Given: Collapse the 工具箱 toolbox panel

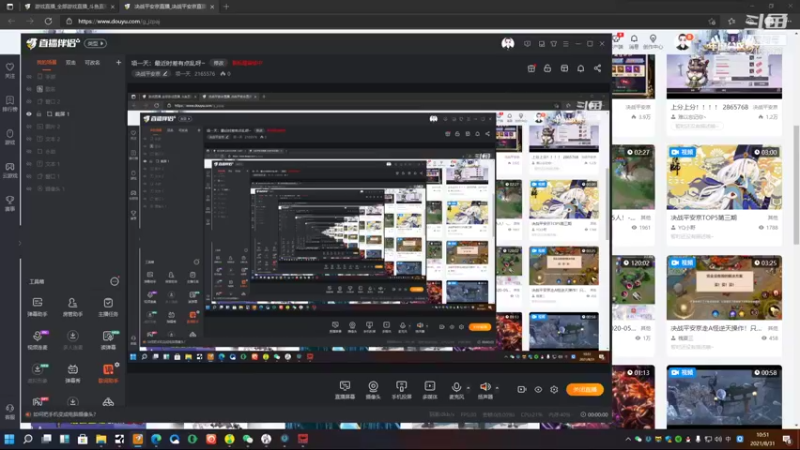Looking at the screenshot, I should 115,281.
